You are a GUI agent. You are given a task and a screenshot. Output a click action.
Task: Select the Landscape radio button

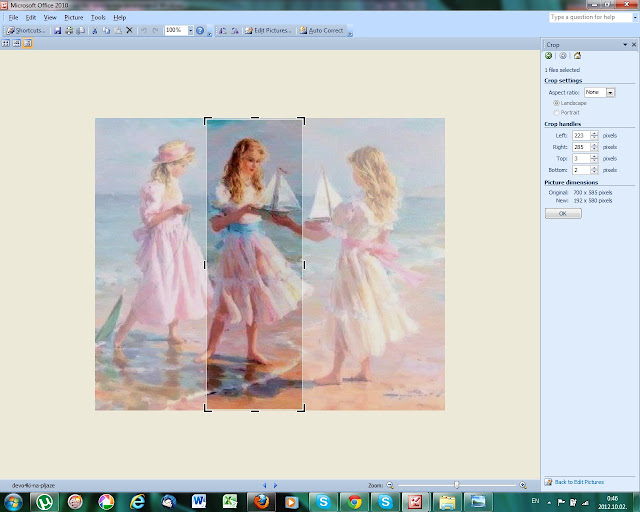[x=556, y=102]
